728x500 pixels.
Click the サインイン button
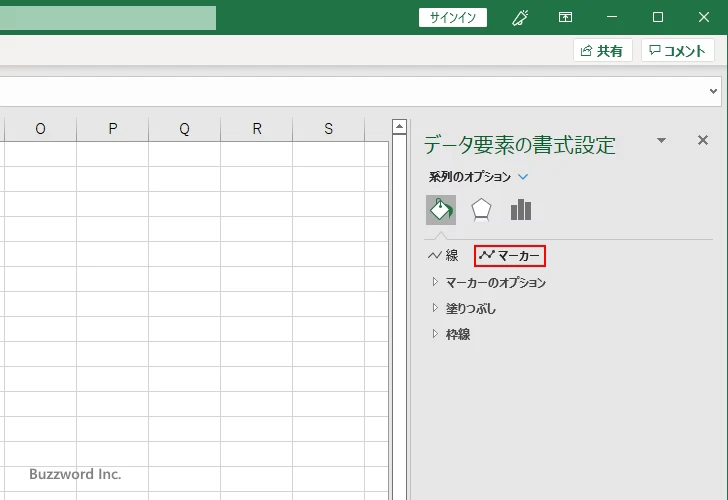coord(453,17)
